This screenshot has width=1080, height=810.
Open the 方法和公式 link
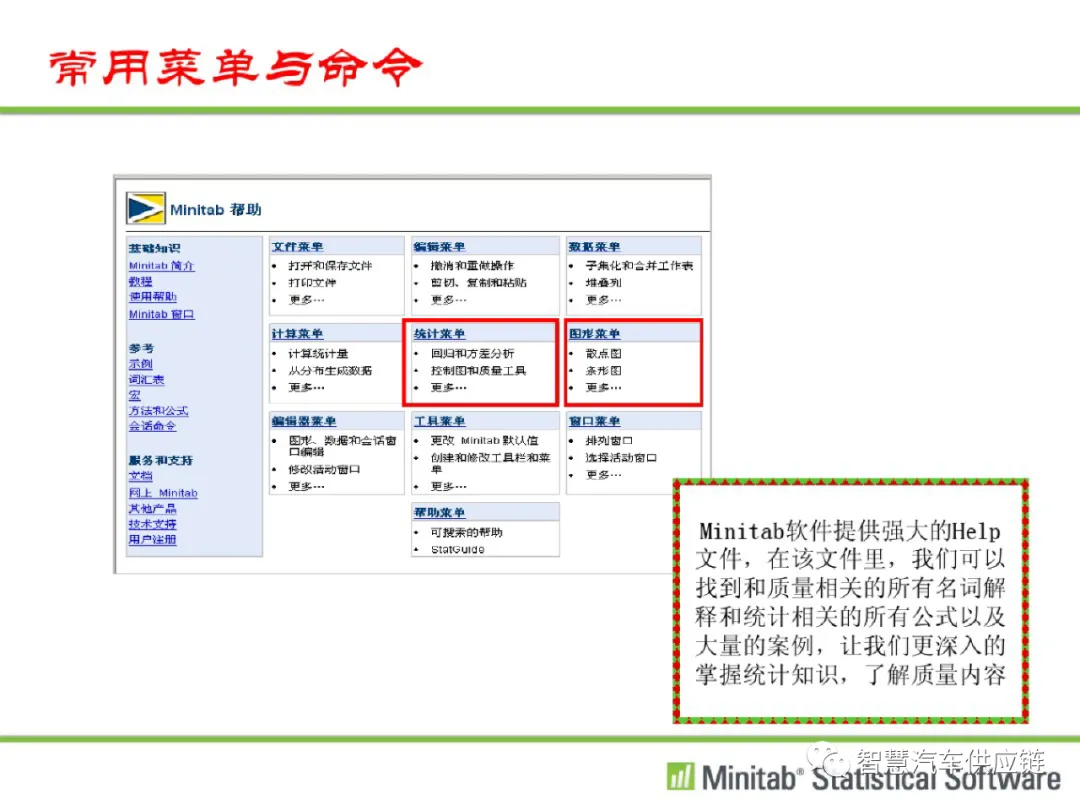[158, 411]
